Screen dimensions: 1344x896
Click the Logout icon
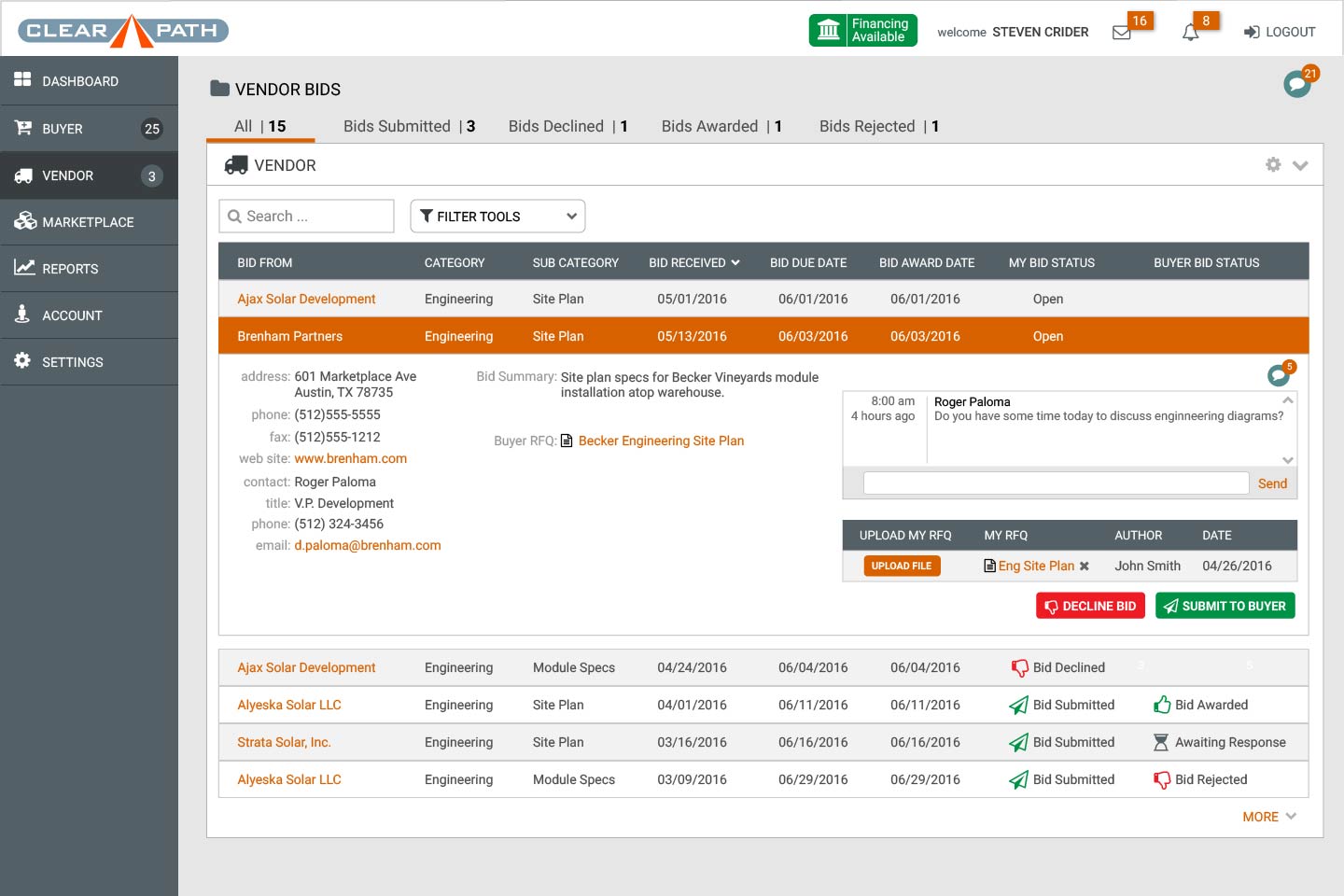pos(1252,33)
